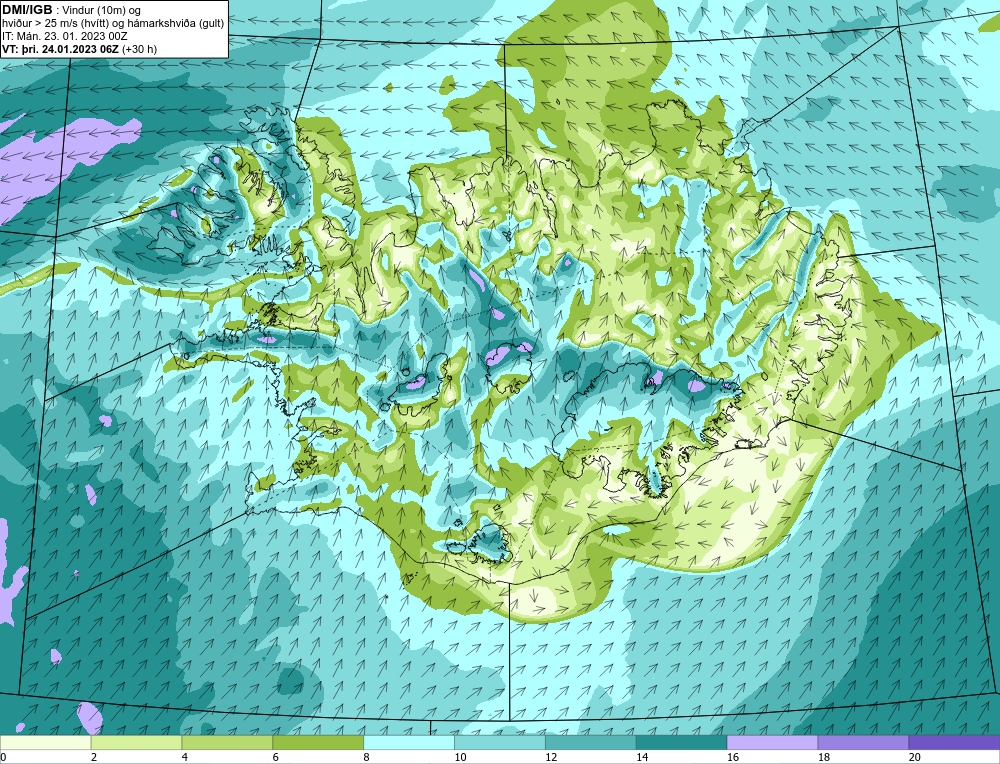Click the legend scale label "6"
This screenshot has width=1000, height=764.
[x=276, y=757]
